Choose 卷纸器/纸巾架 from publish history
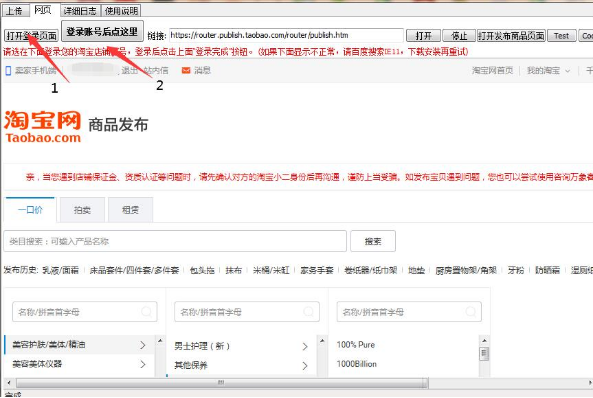593x398 pixels. click(x=371, y=270)
